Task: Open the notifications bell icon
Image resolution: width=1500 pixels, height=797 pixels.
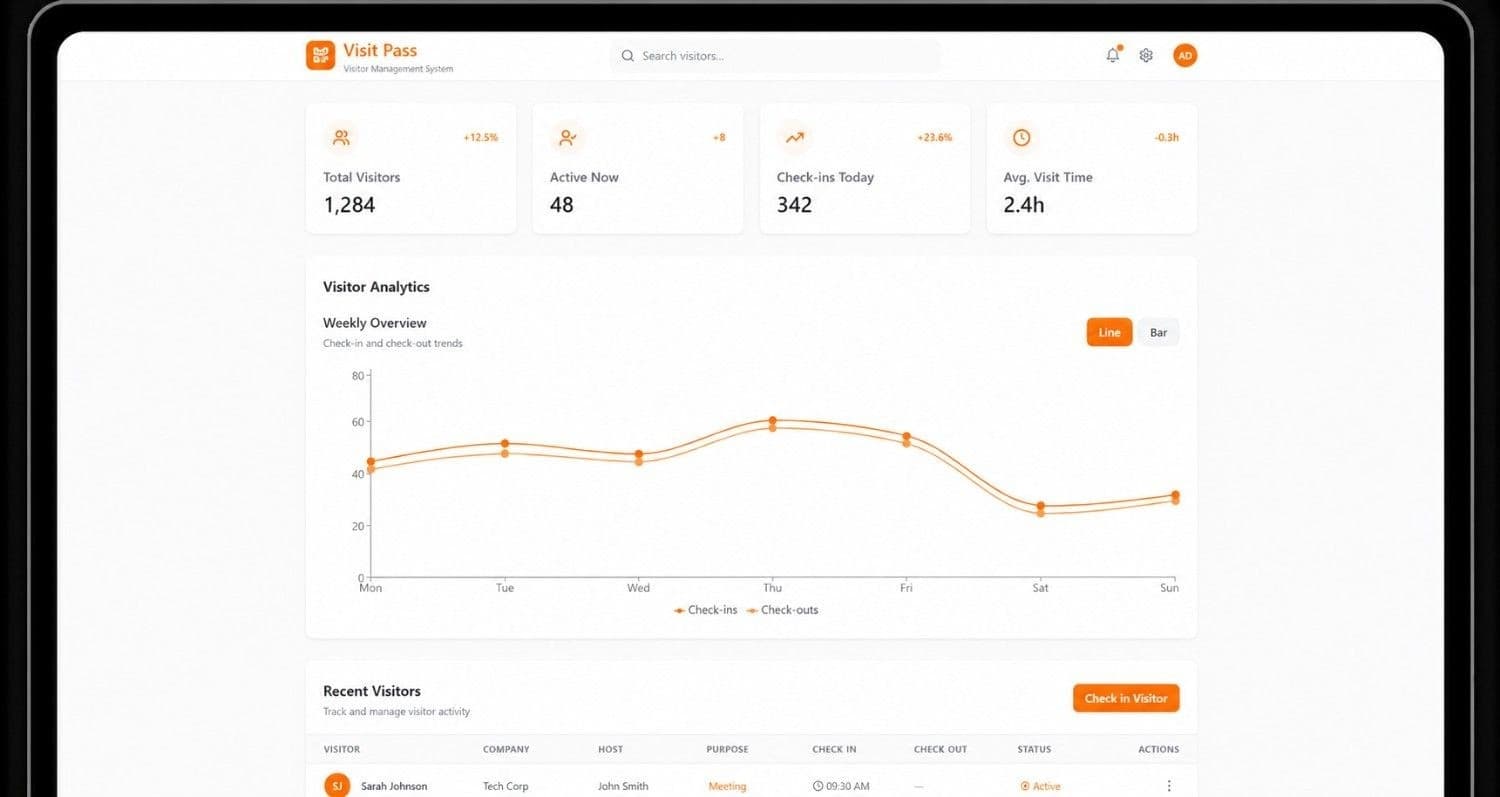Action: click(1113, 56)
